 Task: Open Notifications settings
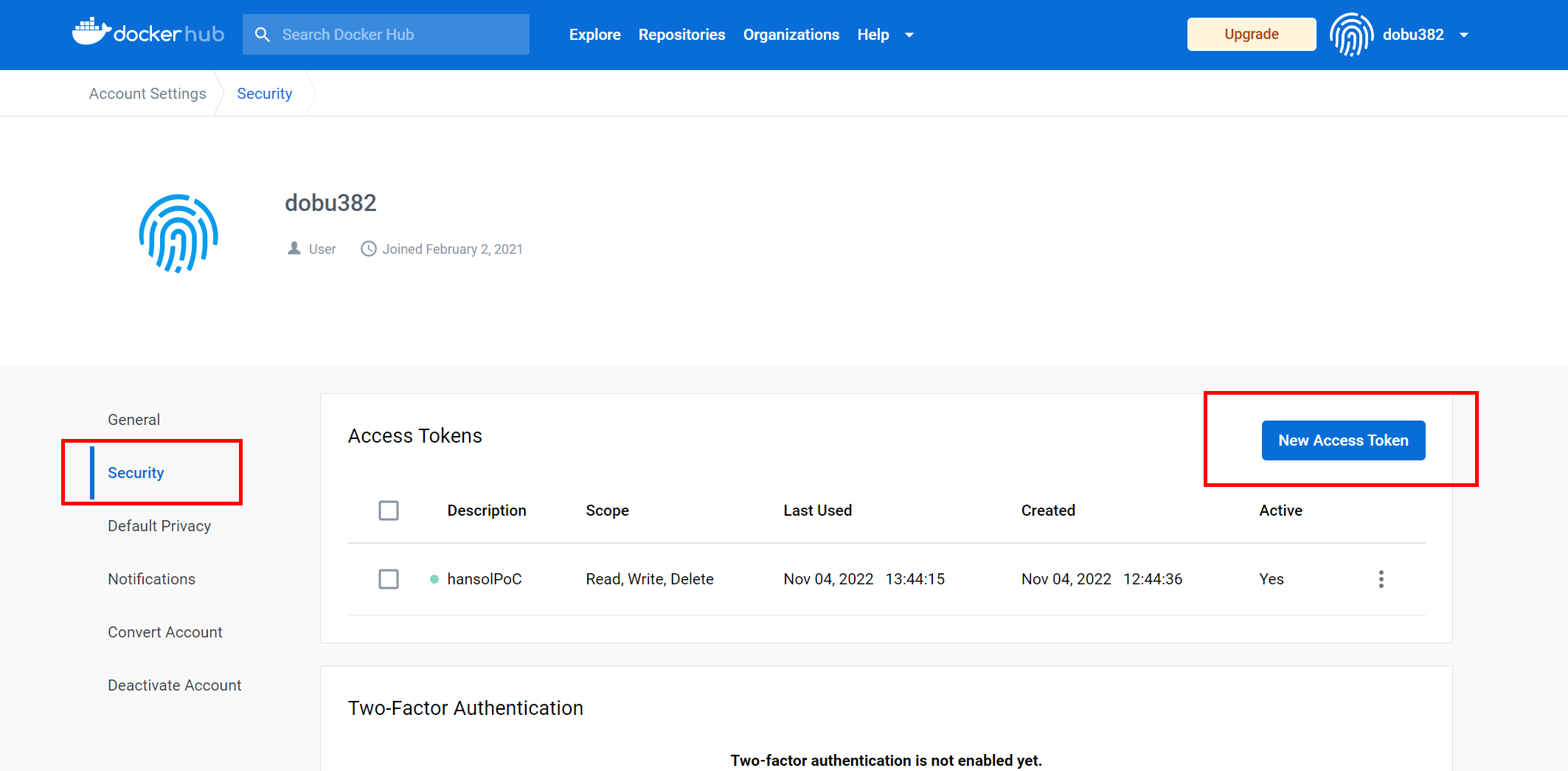pos(151,579)
